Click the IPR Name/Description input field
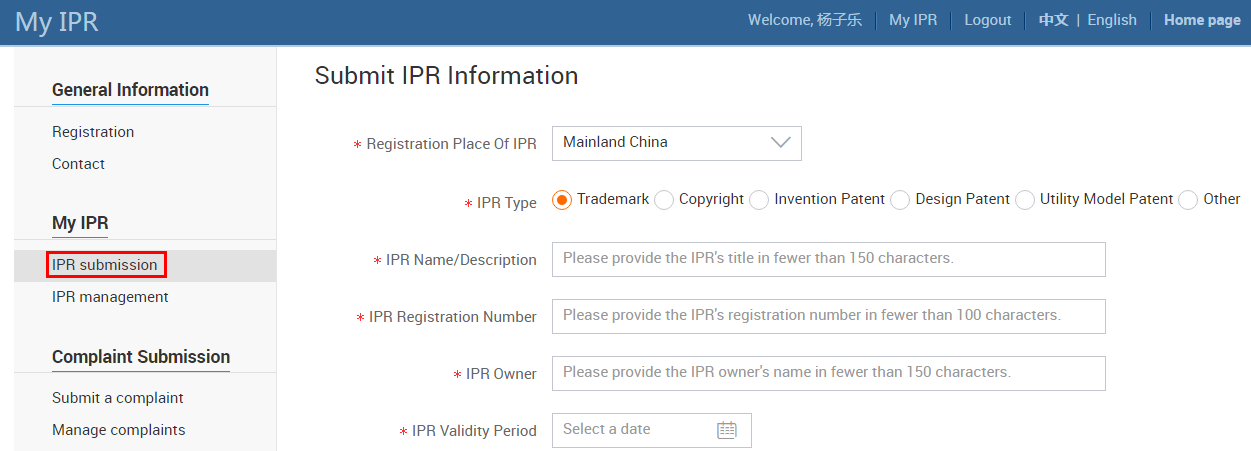The width and height of the screenshot is (1251, 451). 829,259
